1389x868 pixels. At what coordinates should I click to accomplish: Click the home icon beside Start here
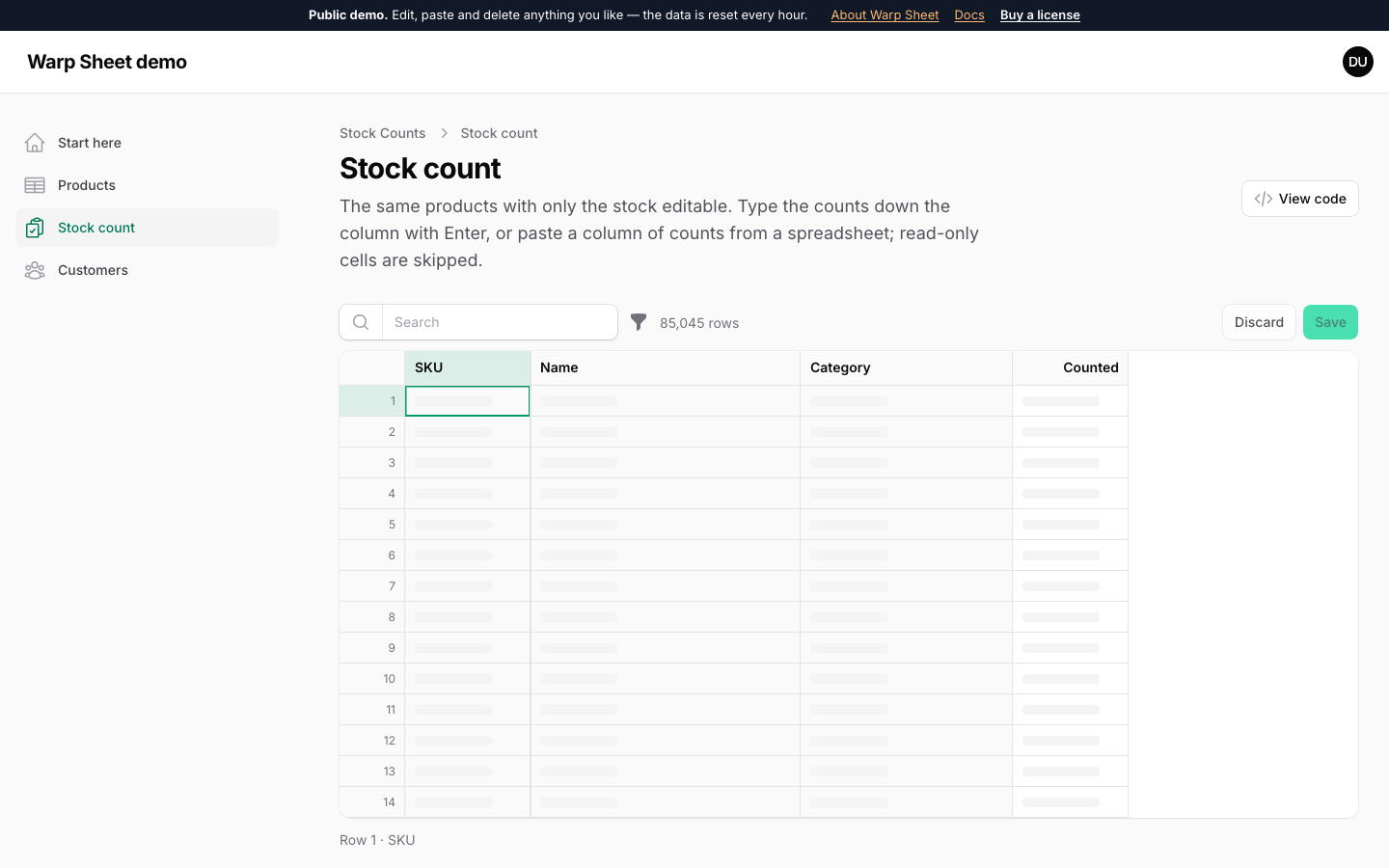tap(35, 143)
